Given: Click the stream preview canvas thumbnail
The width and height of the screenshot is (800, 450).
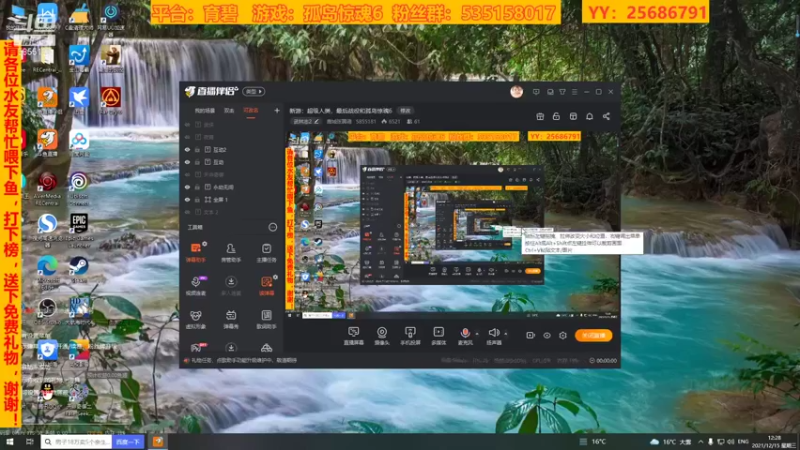Looking at the screenshot, I should pyautogui.click(x=452, y=225).
